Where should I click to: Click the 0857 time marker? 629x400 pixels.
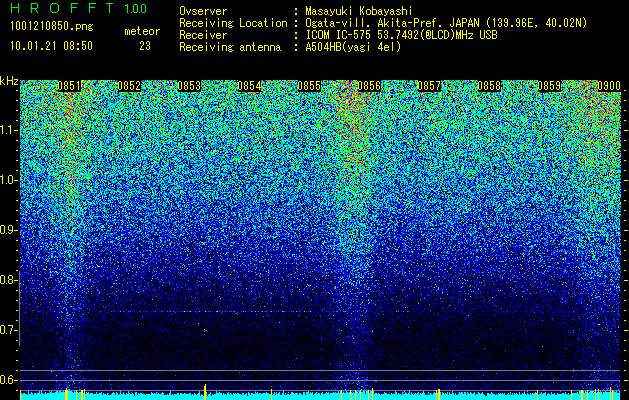429,86
